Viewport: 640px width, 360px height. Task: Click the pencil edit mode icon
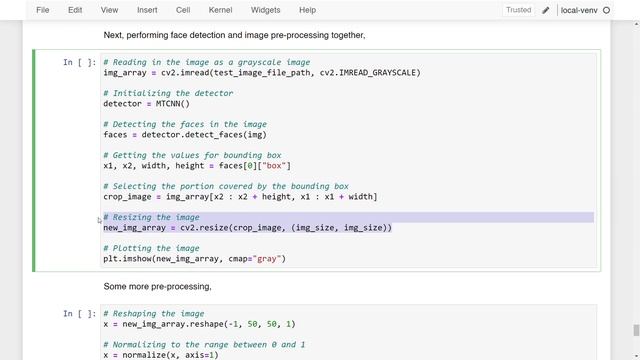[x=546, y=10]
